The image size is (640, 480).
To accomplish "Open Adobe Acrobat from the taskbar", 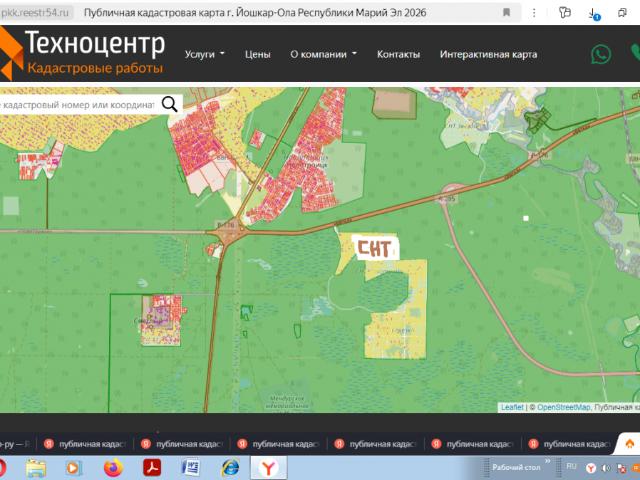I will click(x=152, y=468).
